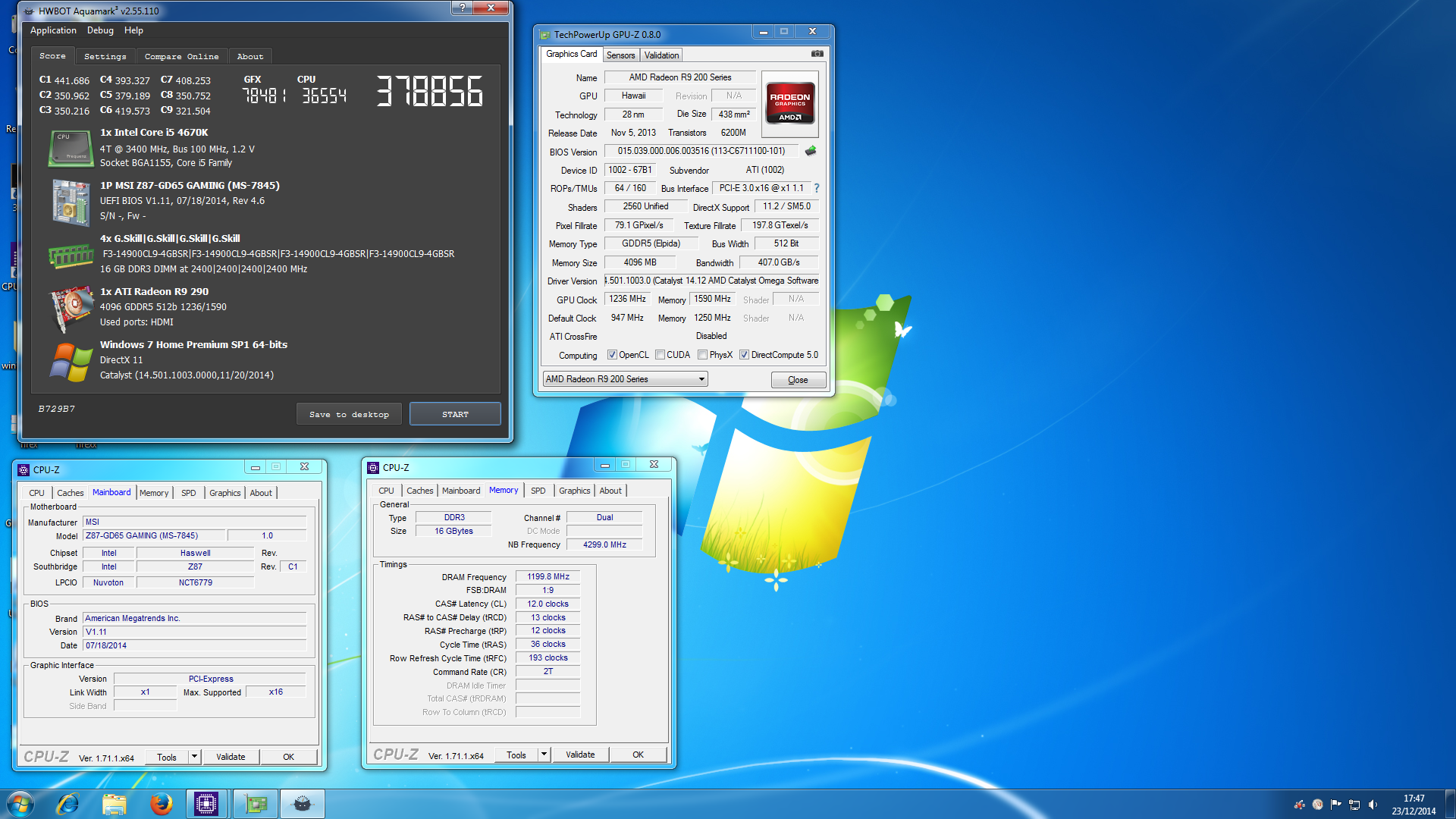Click OK in CPU-Z Memory window

coord(638,755)
